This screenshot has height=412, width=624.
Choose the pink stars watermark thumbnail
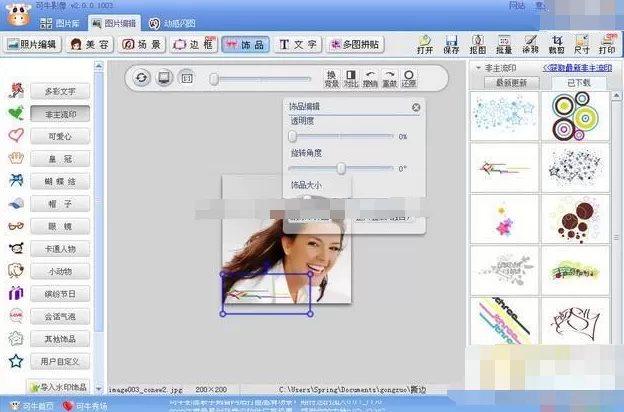504,219
